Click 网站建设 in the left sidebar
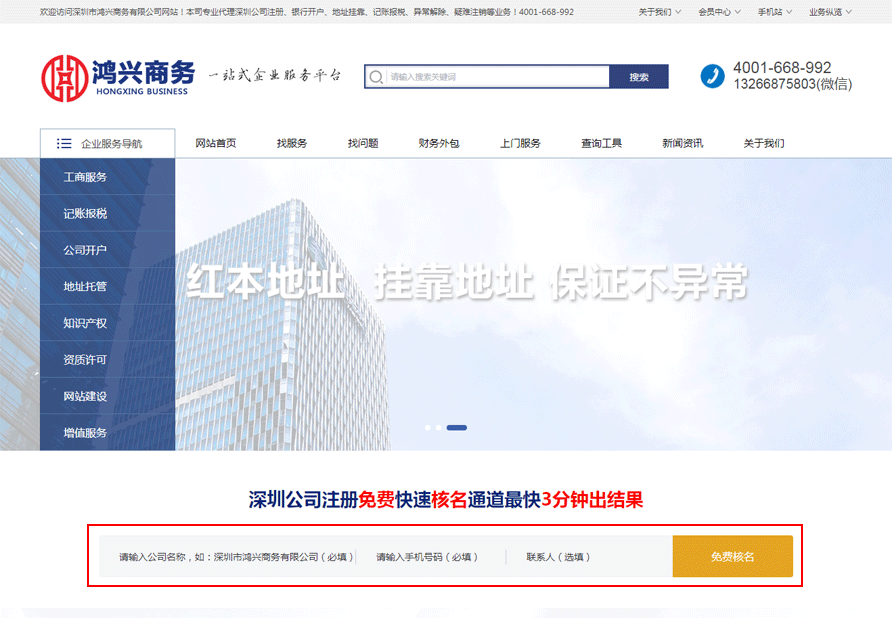 click(85, 396)
